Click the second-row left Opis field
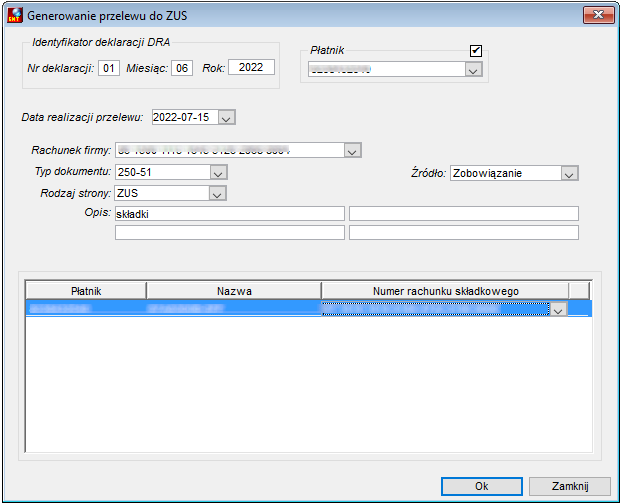 point(230,232)
